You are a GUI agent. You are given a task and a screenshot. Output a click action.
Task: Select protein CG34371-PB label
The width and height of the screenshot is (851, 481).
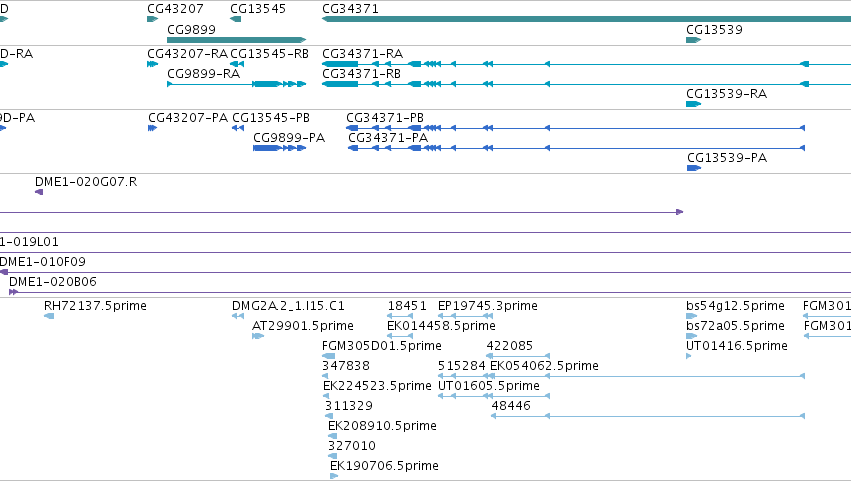click(x=385, y=118)
